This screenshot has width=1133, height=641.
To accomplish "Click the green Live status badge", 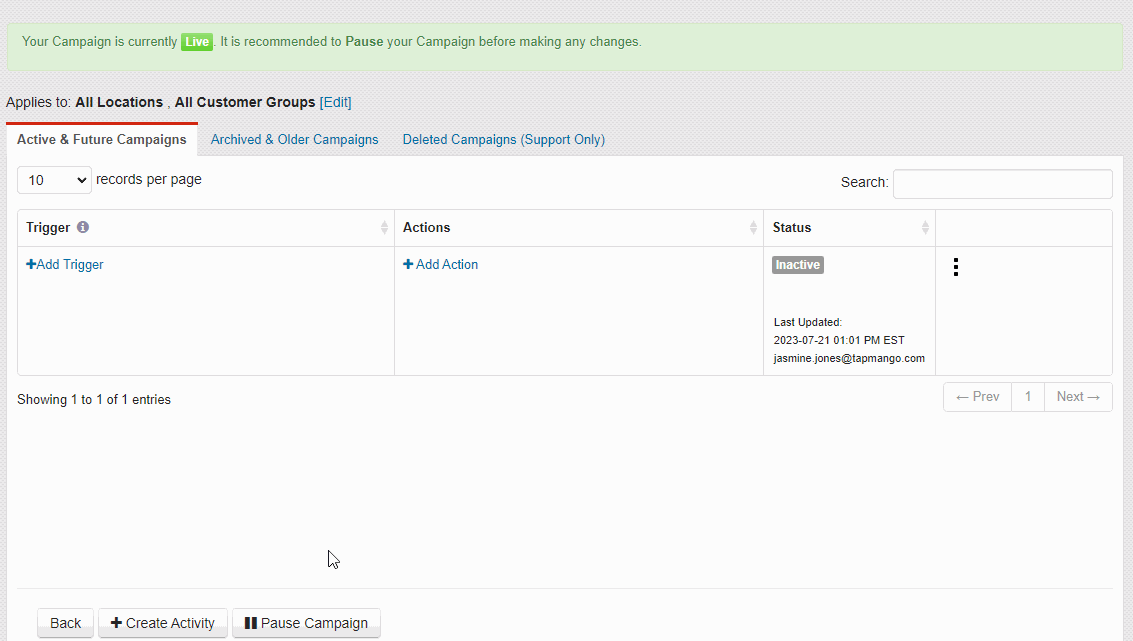I will coord(197,41).
